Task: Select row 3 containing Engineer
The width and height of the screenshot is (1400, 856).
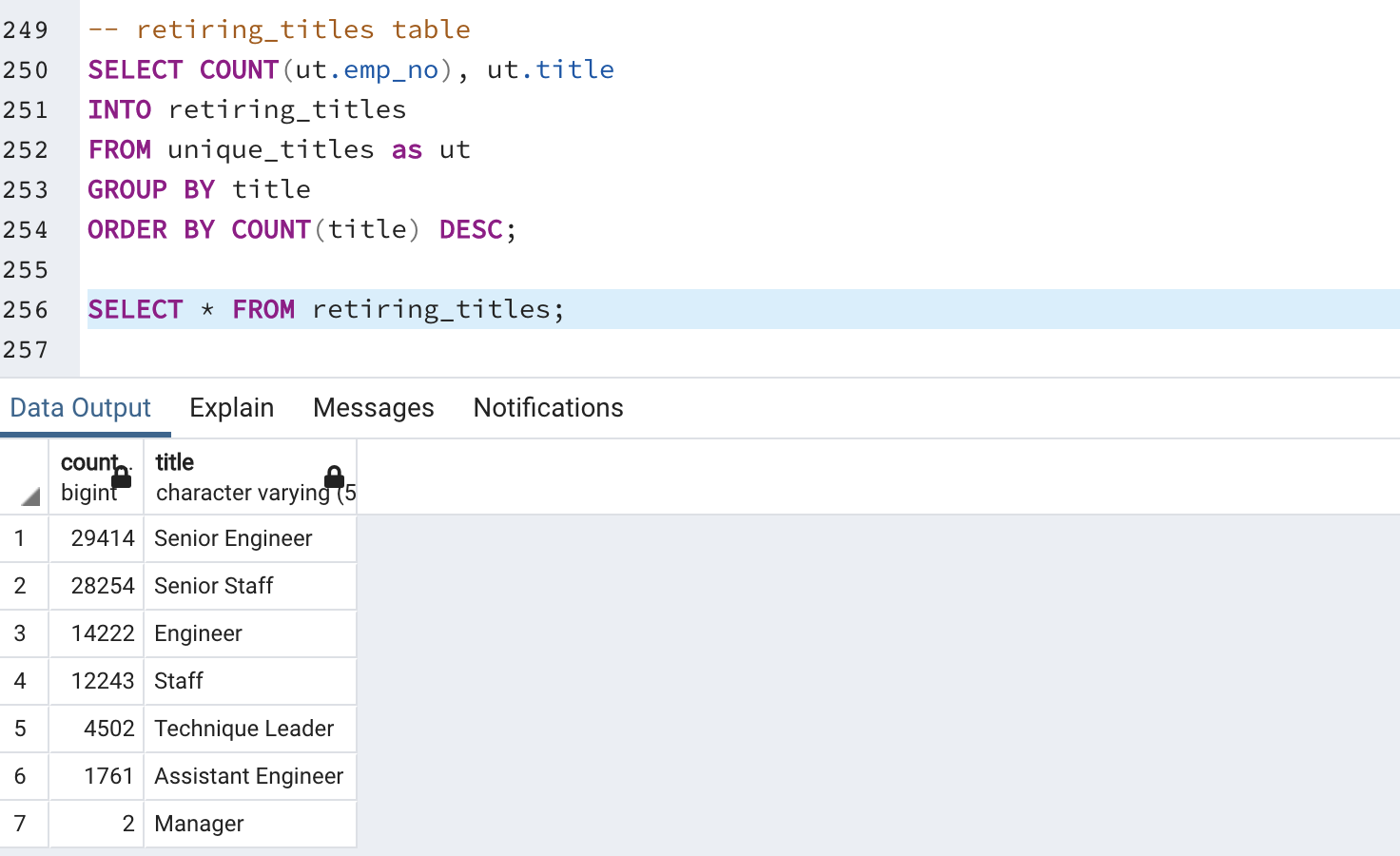Action: coord(23,633)
